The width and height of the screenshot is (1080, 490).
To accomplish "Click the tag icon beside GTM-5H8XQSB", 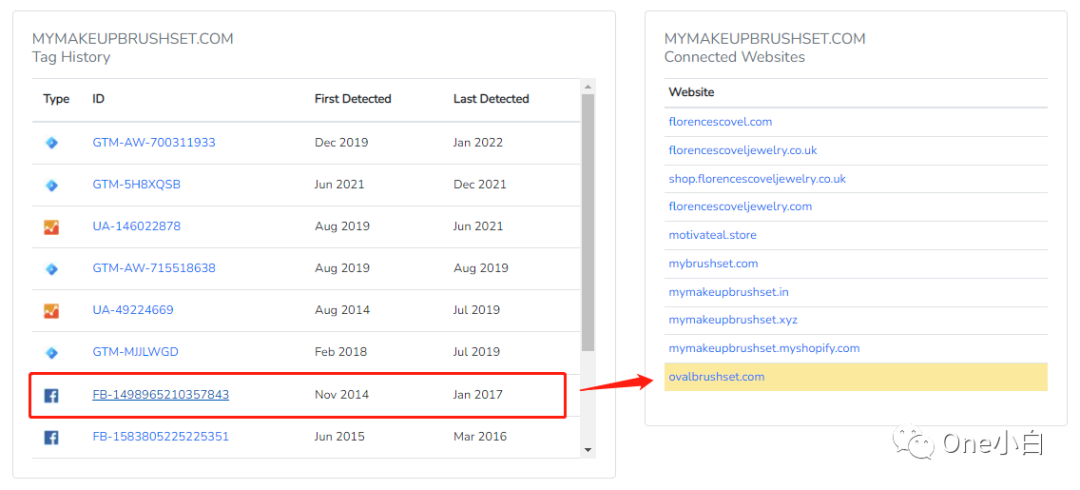I will pos(52,185).
